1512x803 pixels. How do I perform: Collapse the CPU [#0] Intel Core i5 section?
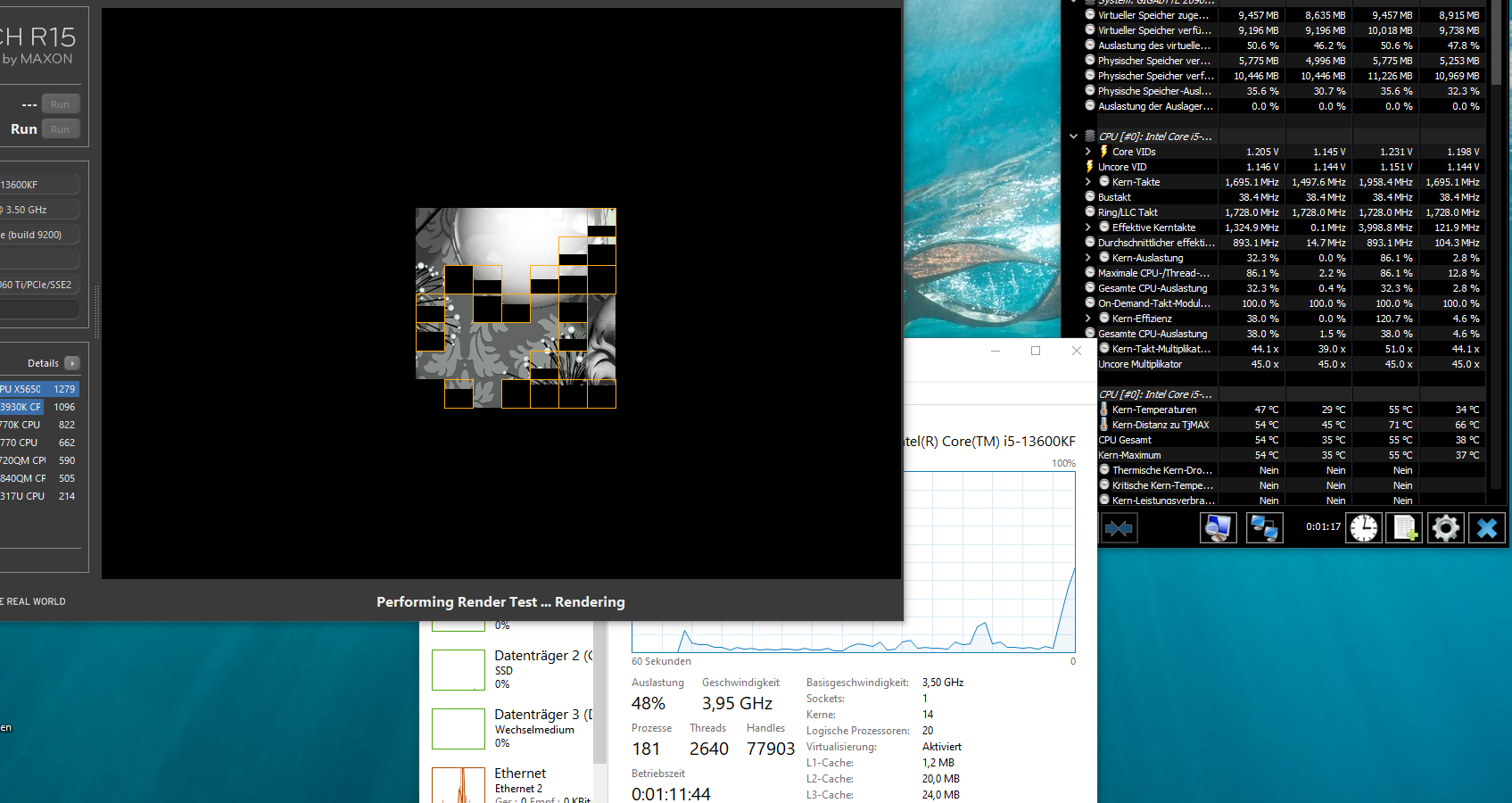click(x=1073, y=137)
